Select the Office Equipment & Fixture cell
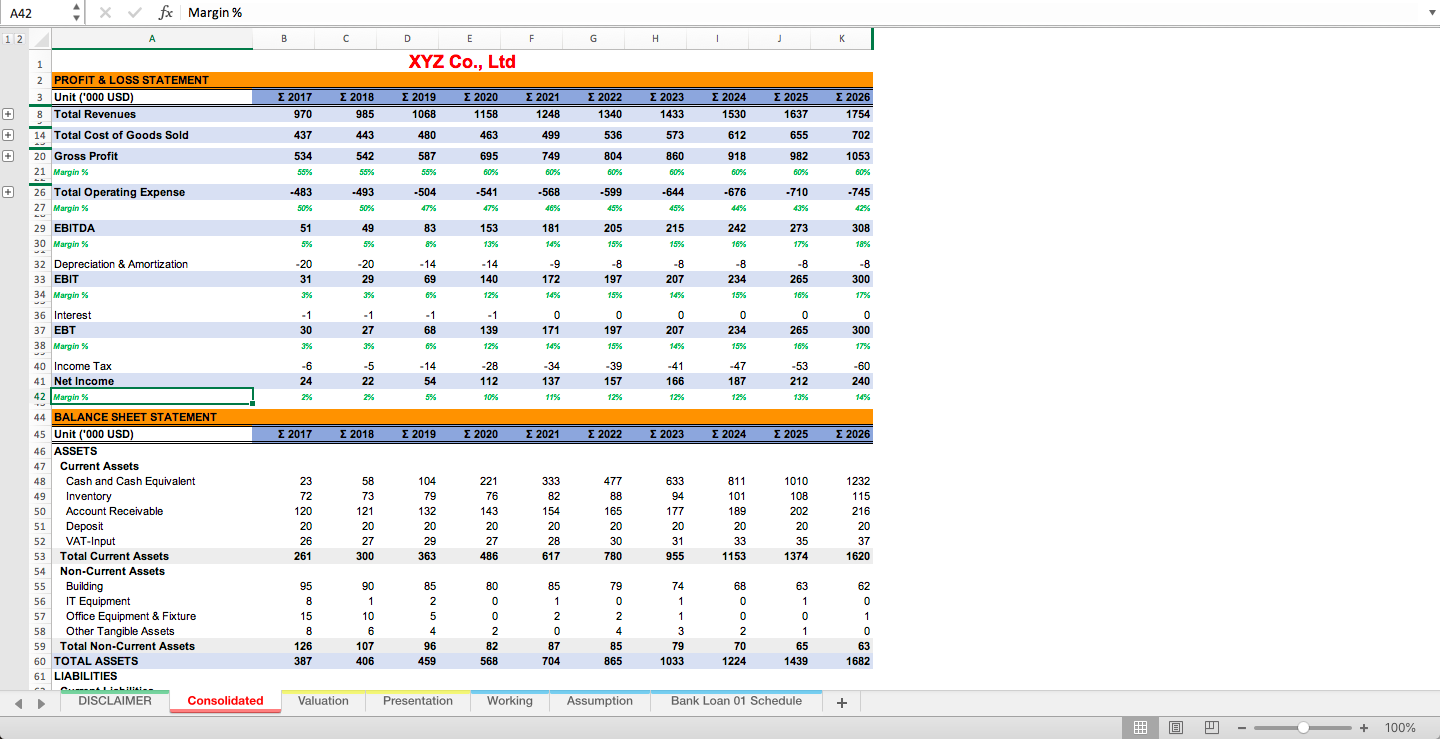The height and width of the screenshot is (739, 1440). (152, 616)
